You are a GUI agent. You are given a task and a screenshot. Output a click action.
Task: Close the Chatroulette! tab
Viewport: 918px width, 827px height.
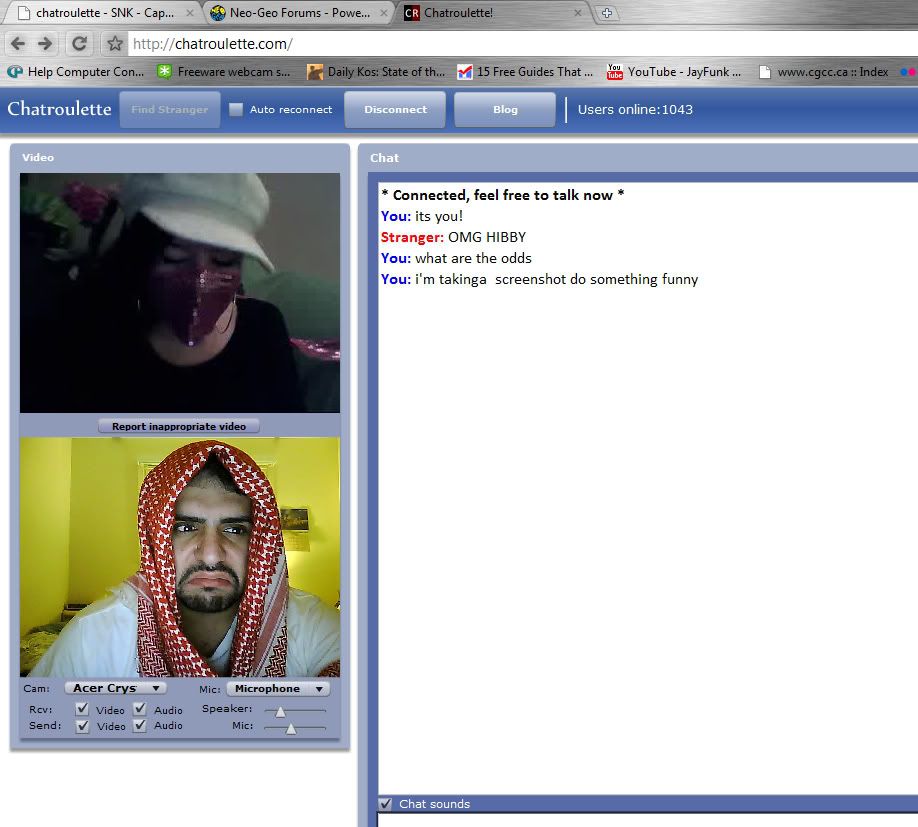point(578,12)
